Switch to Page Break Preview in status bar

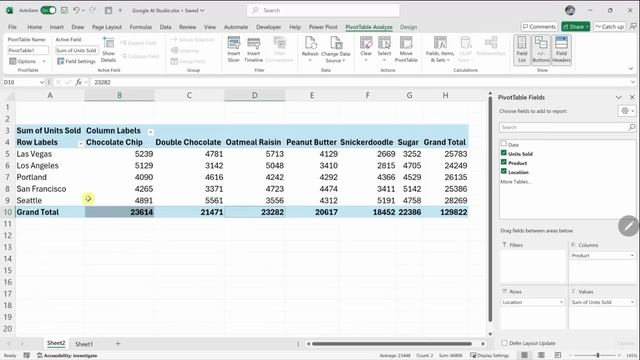[x=558, y=355]
